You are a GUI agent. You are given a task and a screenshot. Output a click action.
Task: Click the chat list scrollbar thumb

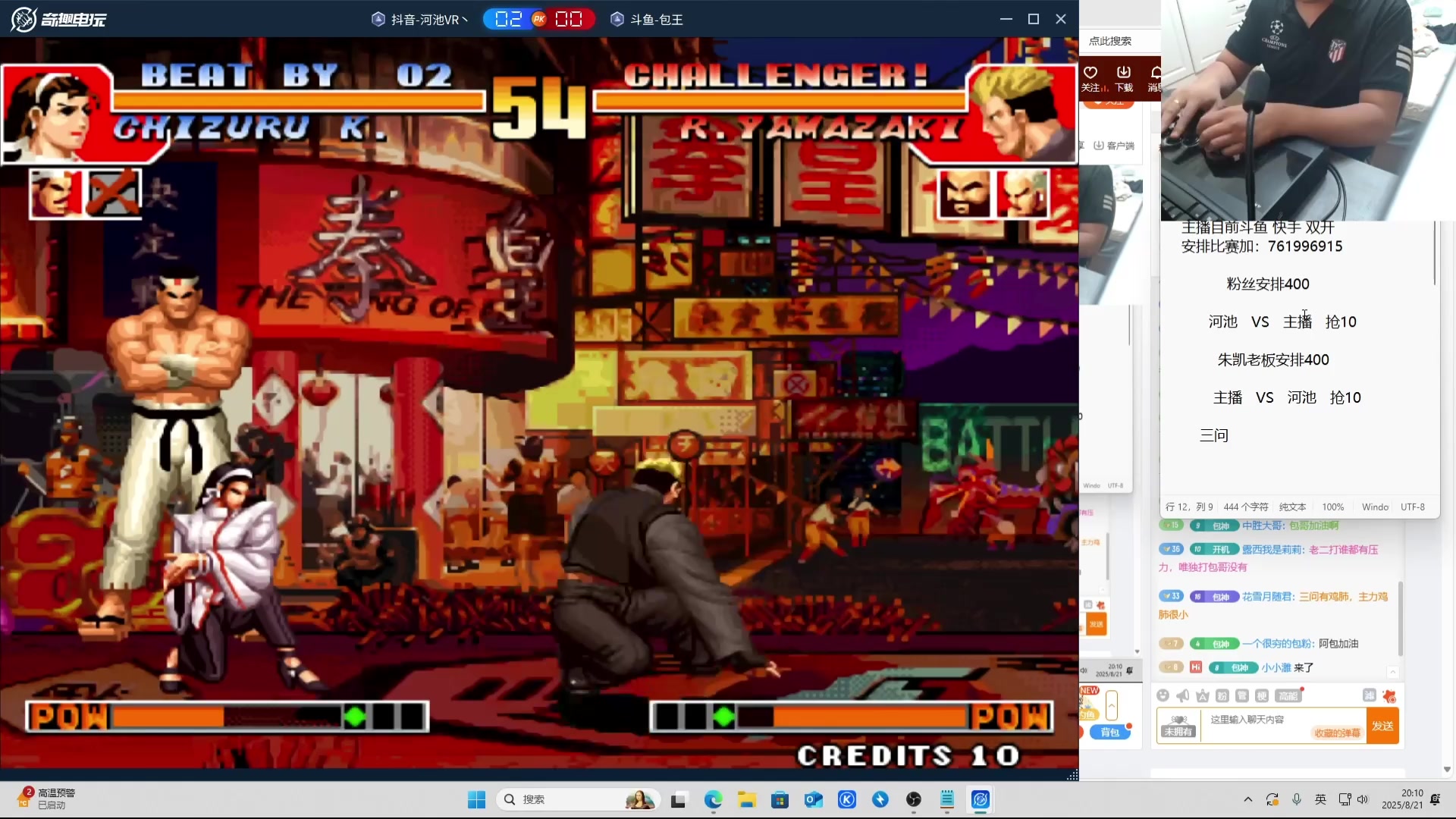(1400, 619)
